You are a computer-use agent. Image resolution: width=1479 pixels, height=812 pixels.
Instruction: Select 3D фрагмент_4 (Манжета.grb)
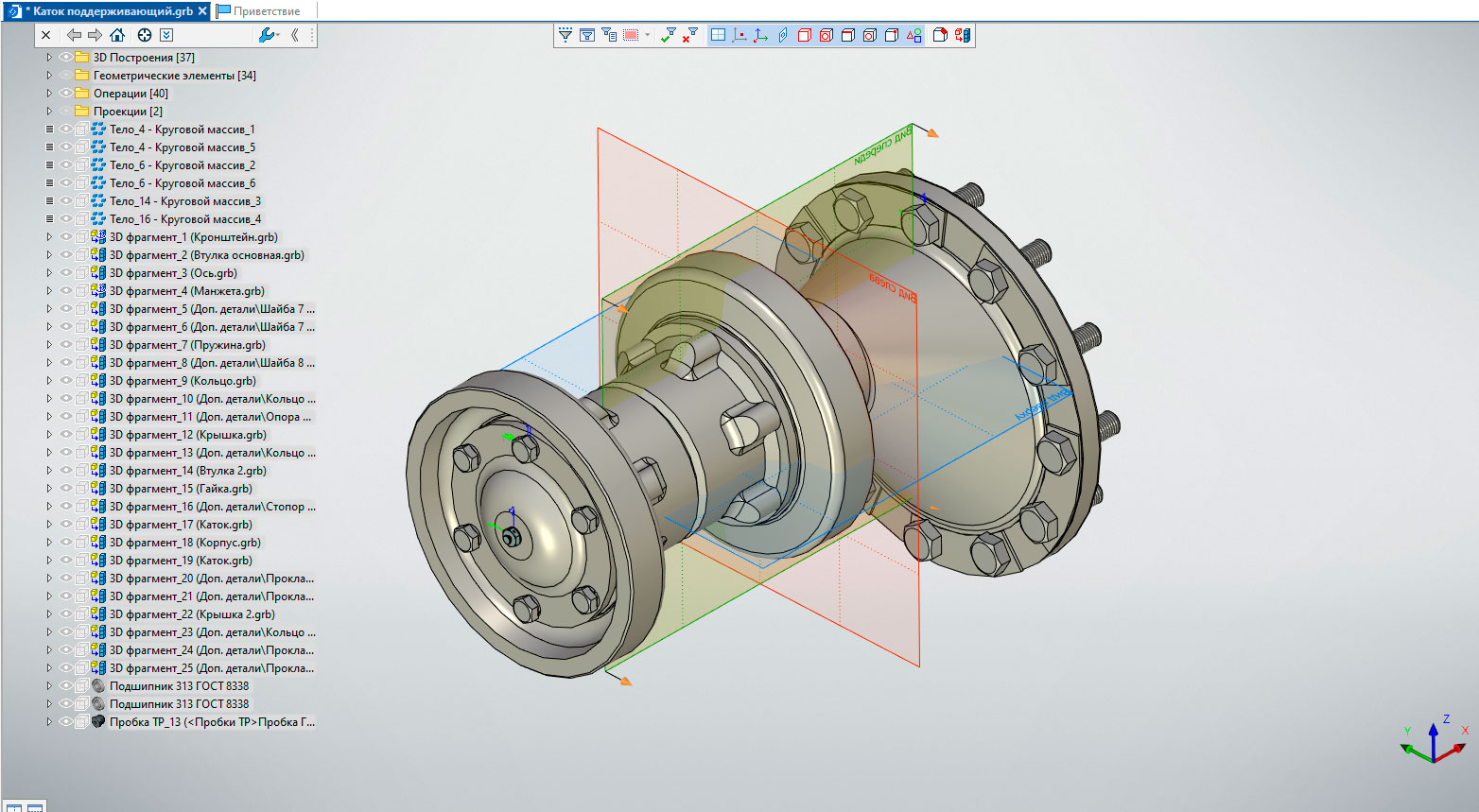(187, 291)
